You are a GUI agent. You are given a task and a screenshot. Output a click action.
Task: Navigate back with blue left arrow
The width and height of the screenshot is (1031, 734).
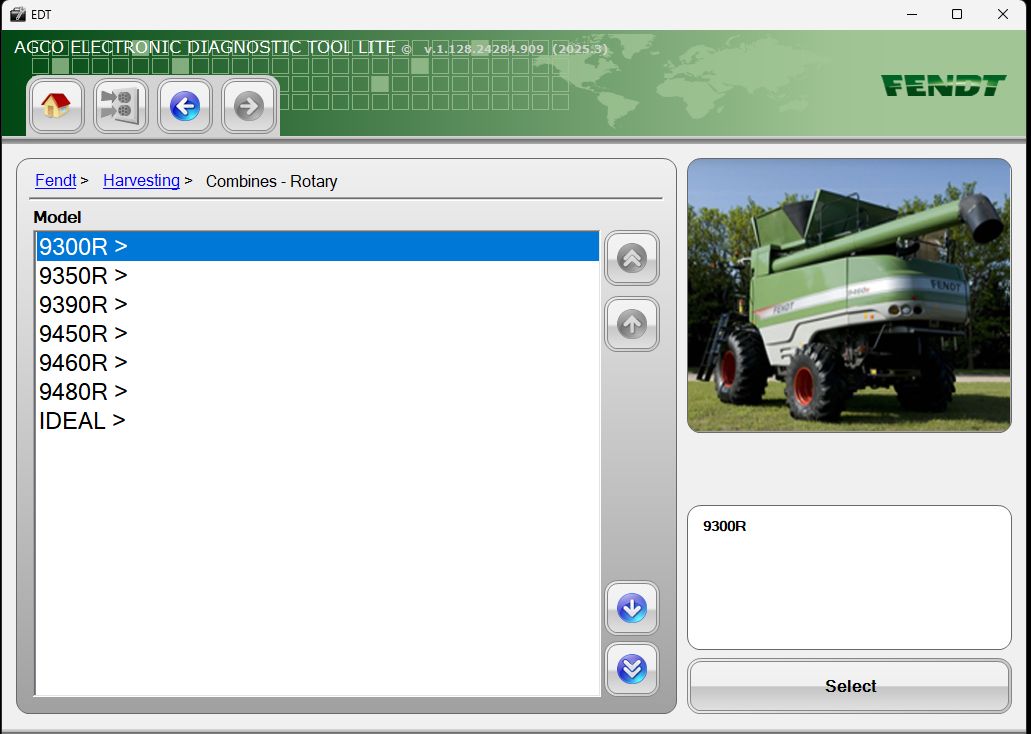pyautogui.click(x=185, y=106)
